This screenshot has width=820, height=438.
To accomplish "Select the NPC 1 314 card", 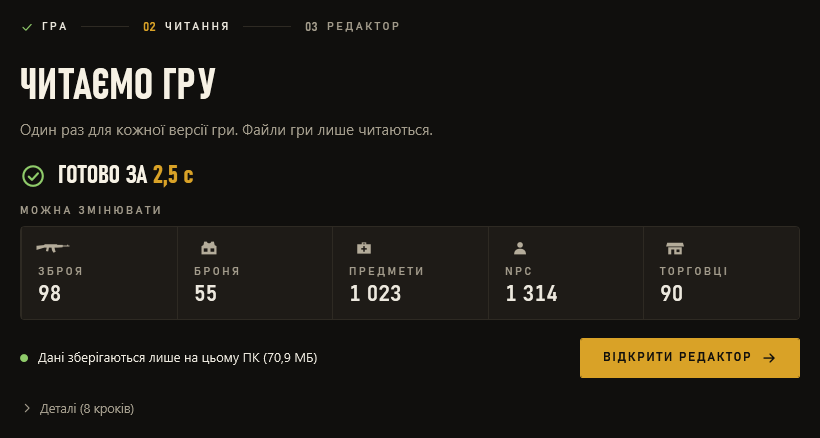I will [x=566, y=273].
